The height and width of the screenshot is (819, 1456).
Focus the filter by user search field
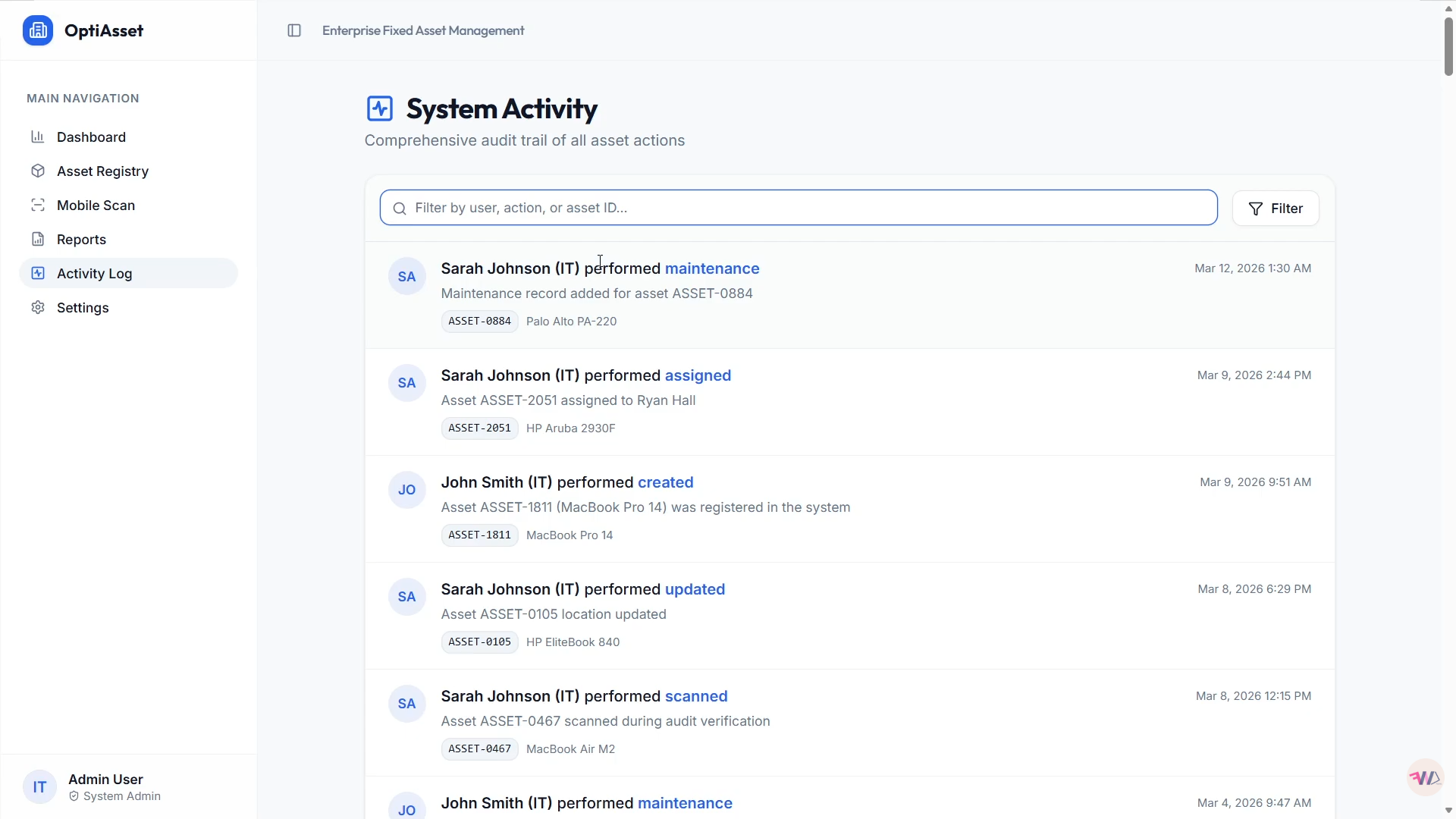pyautogui.click(x=799, y=208)
